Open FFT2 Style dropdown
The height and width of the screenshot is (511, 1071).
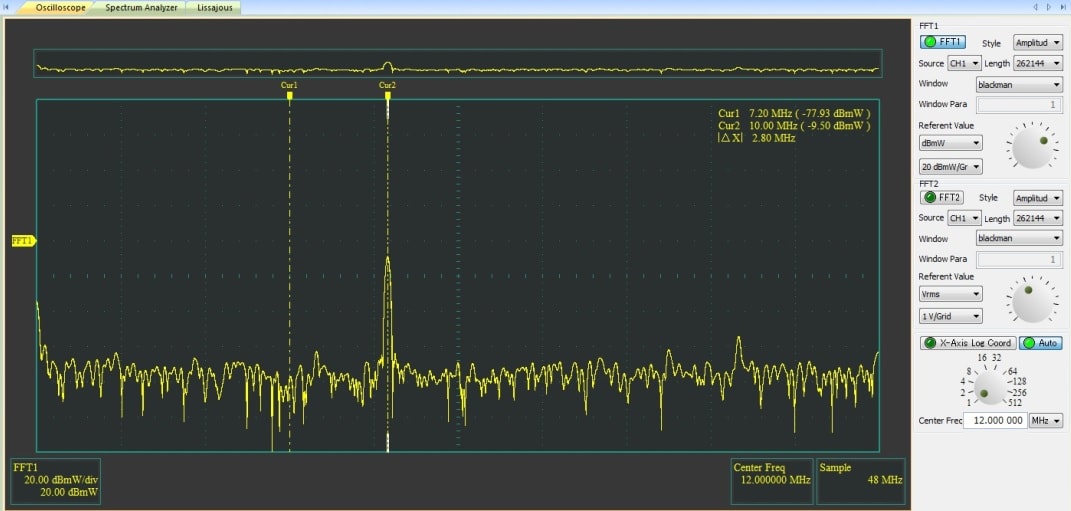point(1038,198)
